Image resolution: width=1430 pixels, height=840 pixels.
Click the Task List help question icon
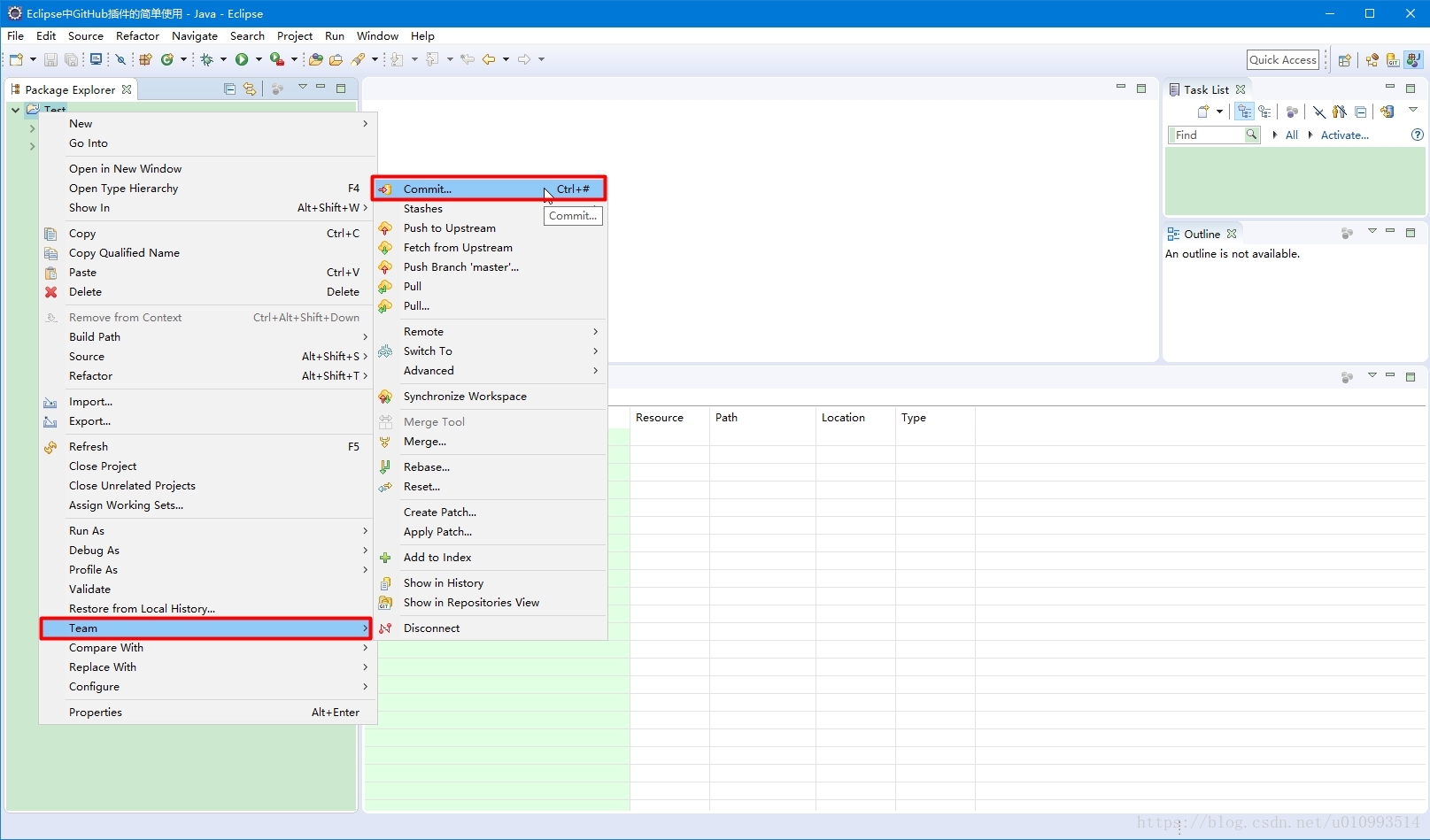[x=1417, y=135]
